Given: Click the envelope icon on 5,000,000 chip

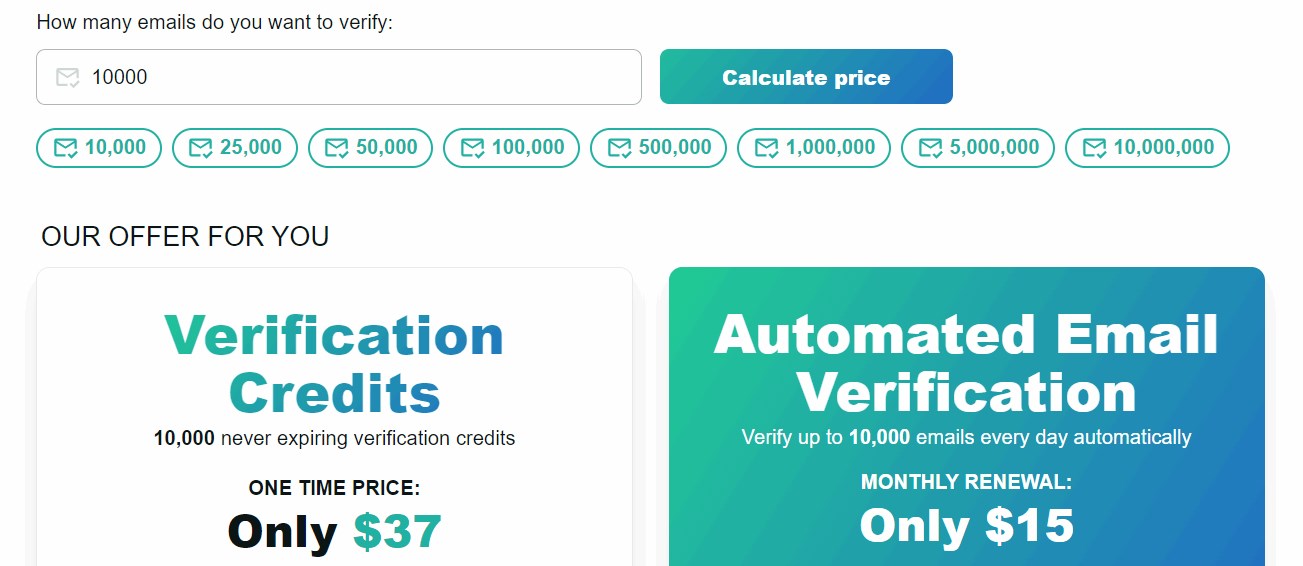Looking at the screenshot, I should [931, 148].
